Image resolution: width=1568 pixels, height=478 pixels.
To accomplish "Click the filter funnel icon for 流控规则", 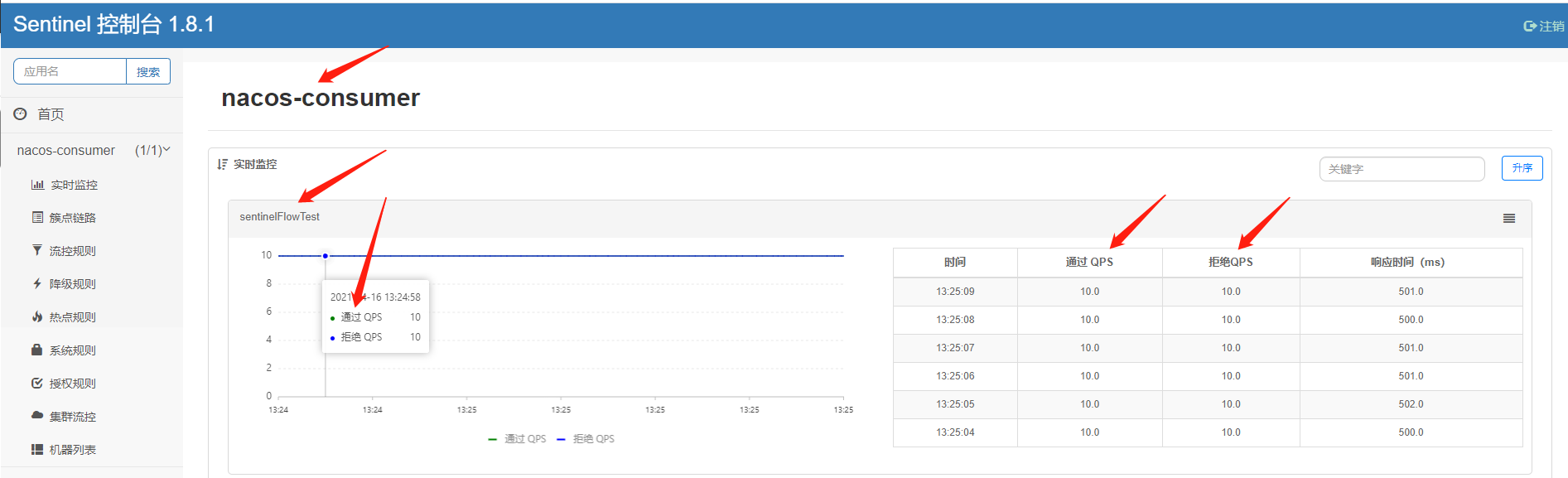I will tap(37, 250).
